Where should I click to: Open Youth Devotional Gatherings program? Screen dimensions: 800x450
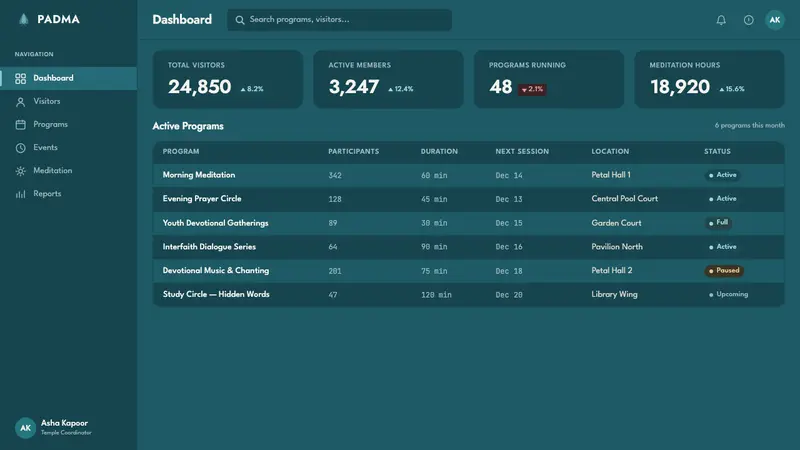[x=468, y=223]
